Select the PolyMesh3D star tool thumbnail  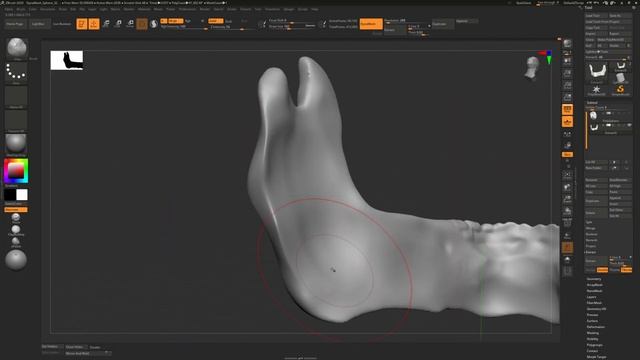click(x=596, y=90)
